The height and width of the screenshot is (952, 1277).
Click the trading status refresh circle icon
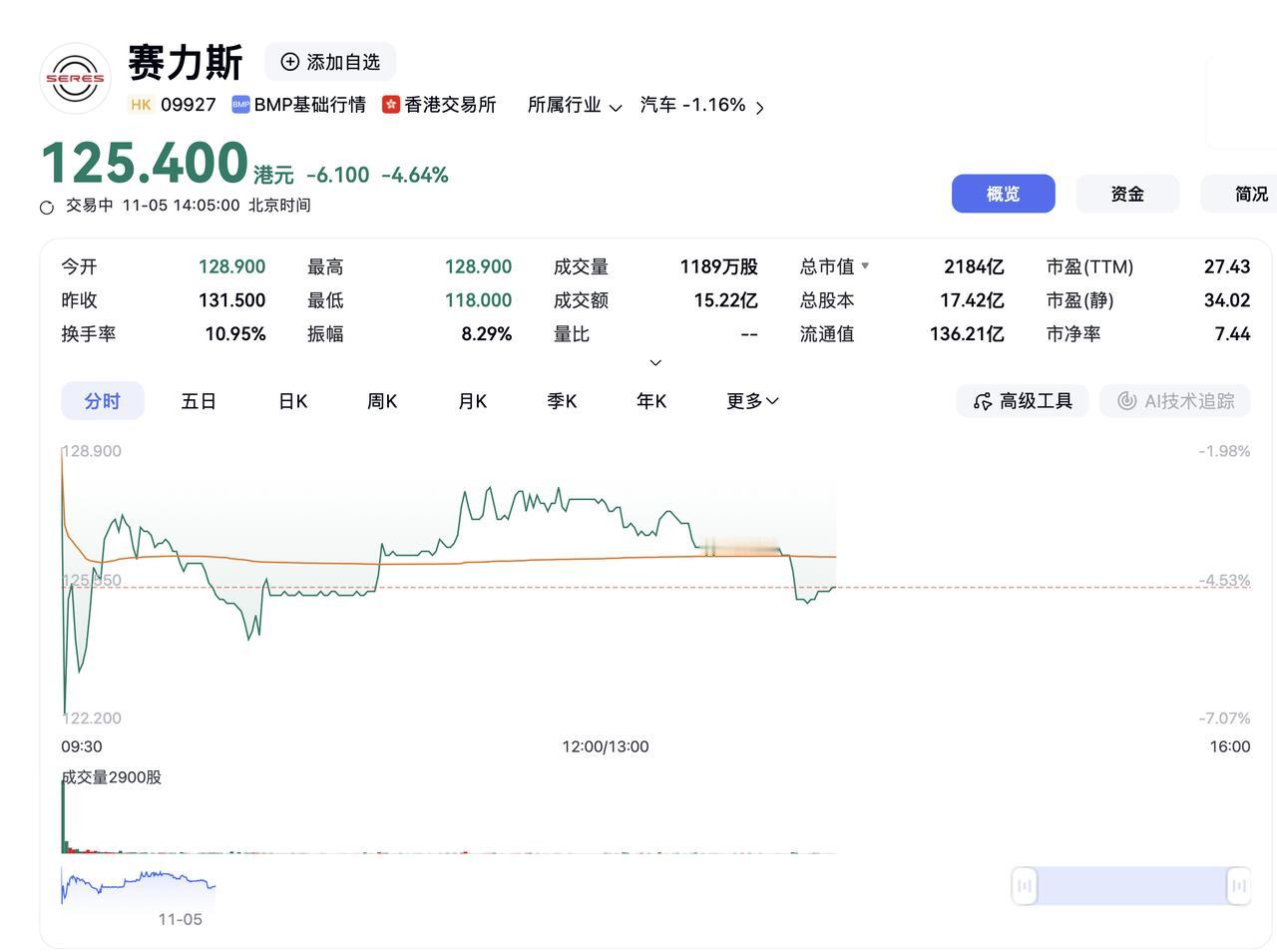45,207
